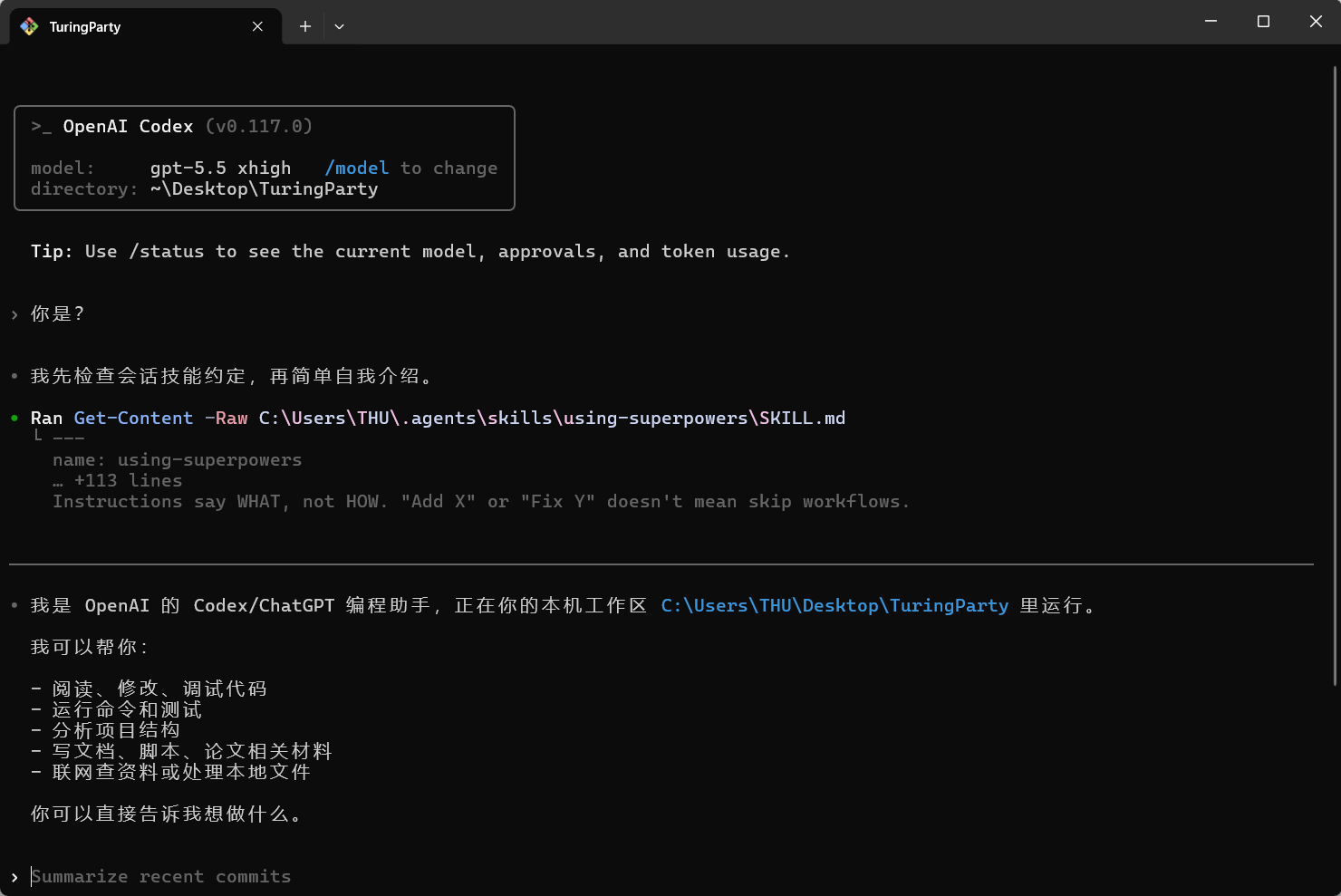Click the SKILL.md file path
Viewport: 1341px width, 896px height.
click(x=551, y=418)
